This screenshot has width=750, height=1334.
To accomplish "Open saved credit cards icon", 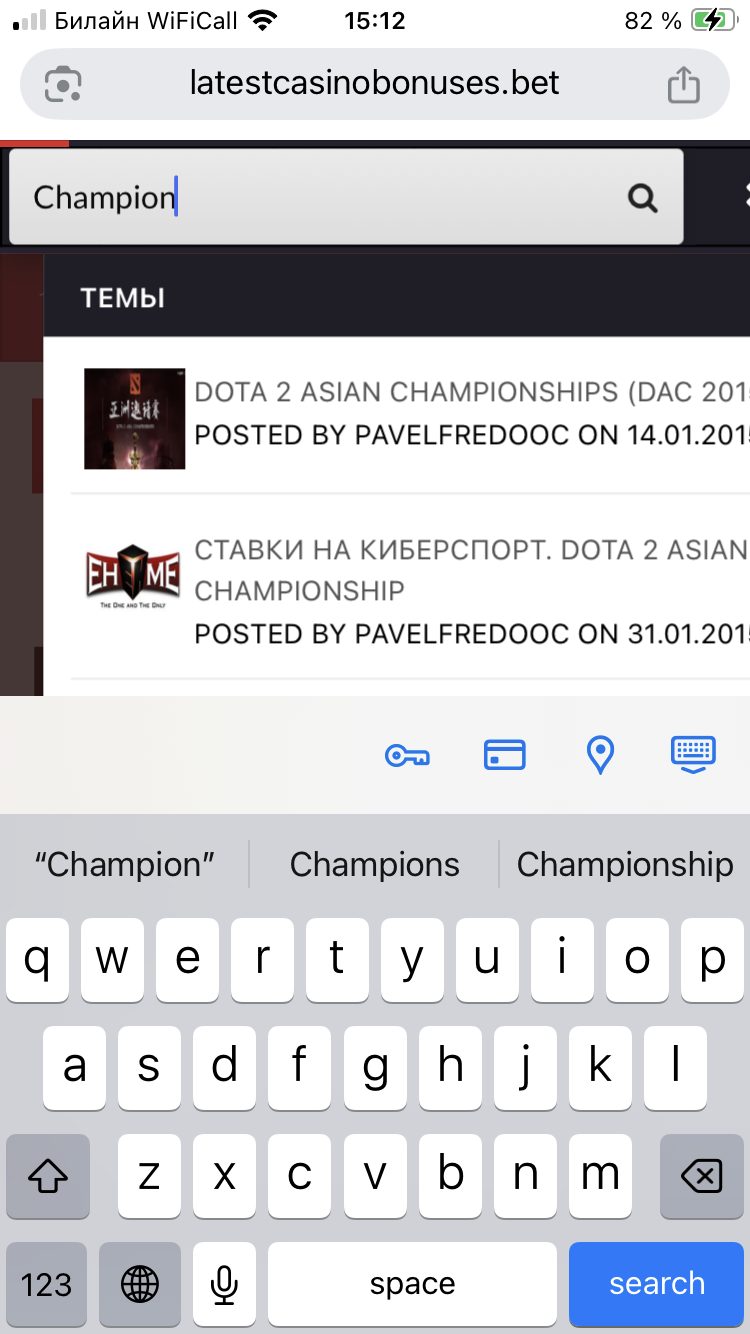I will (x=505, y=755).
